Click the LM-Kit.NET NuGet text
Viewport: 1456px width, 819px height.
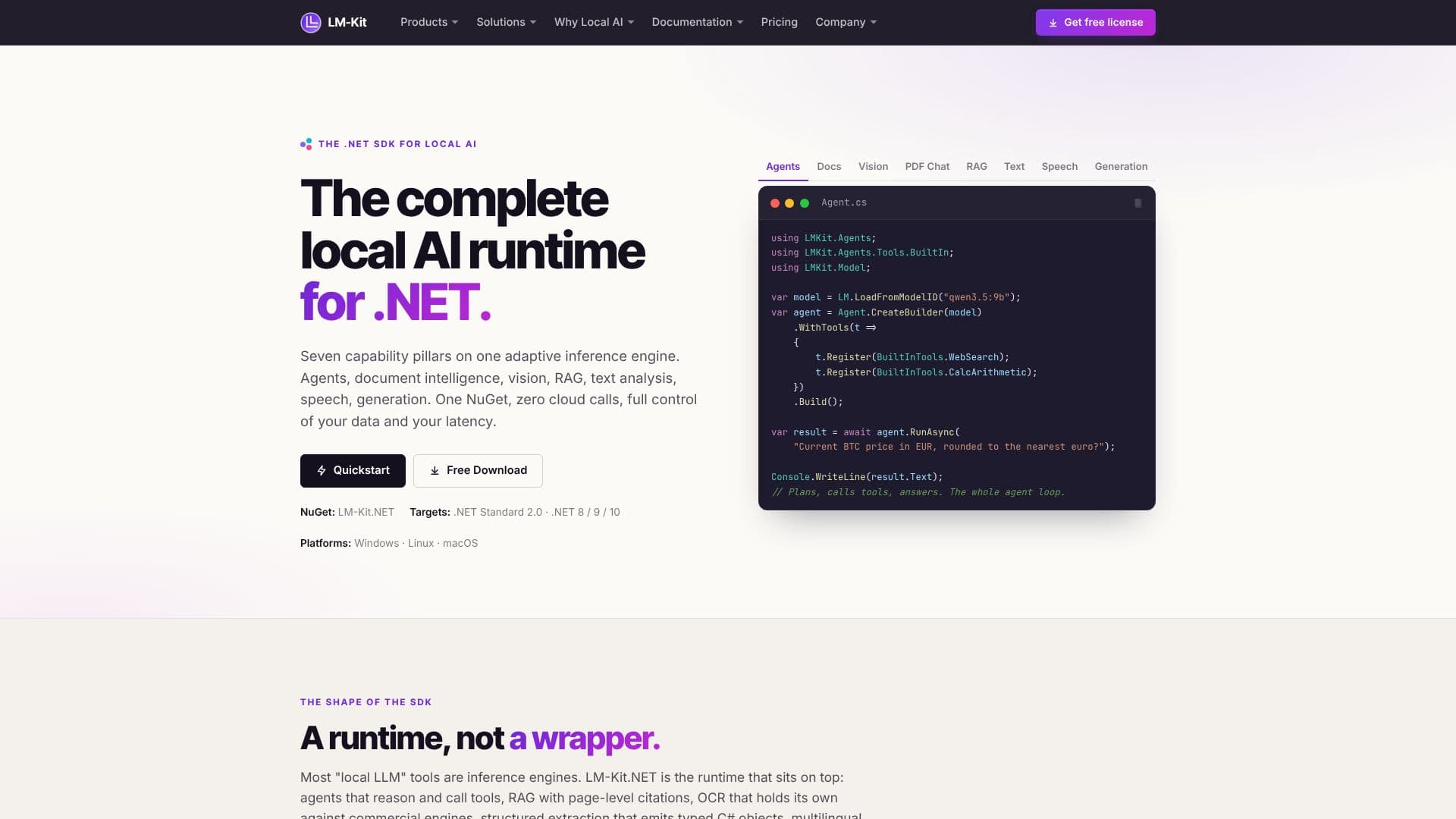(366, 513)
